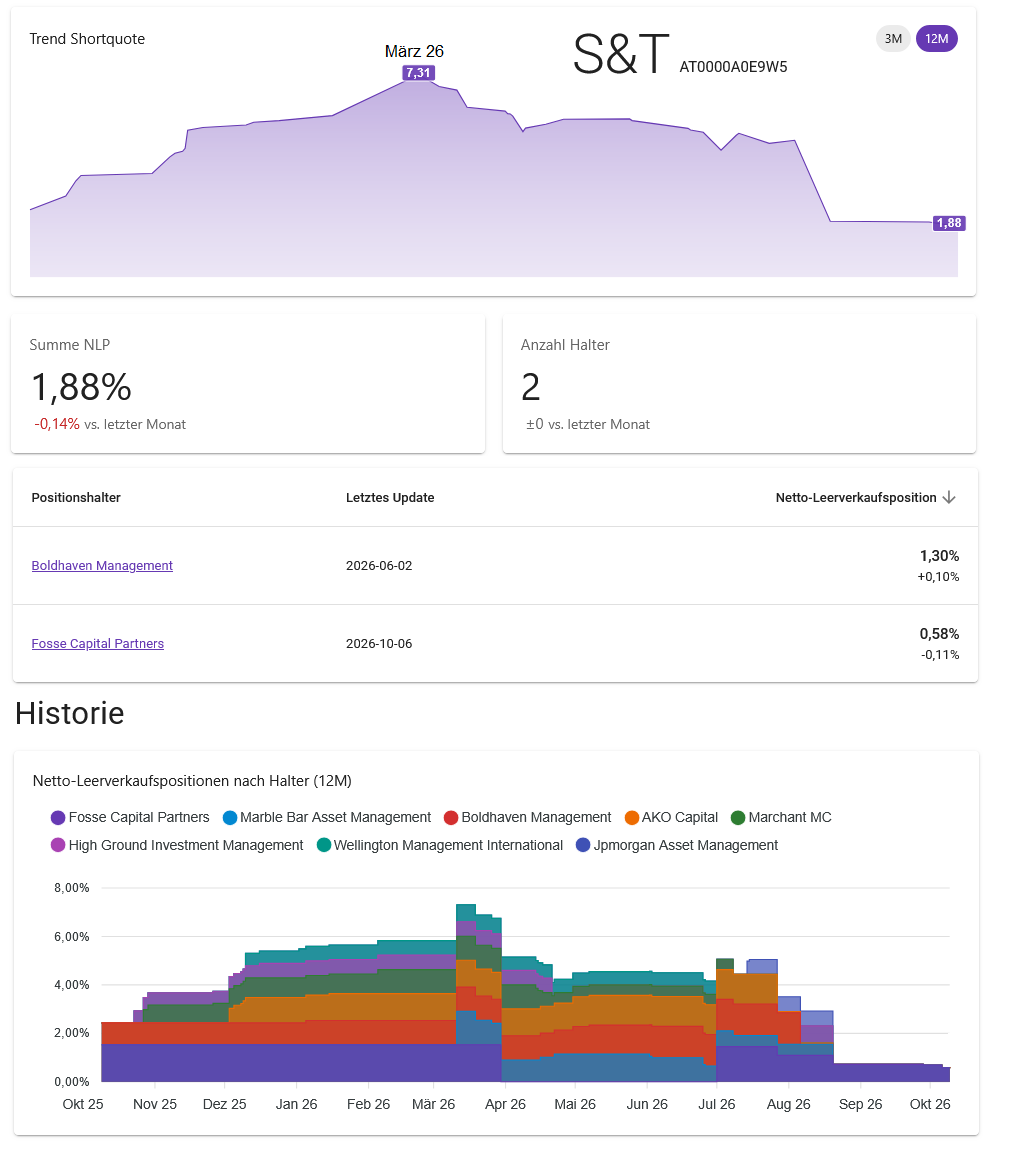The width and height of the screenshot is (1020, 1162).
Task: Click the Historie section heading
Action: (70, 713)
